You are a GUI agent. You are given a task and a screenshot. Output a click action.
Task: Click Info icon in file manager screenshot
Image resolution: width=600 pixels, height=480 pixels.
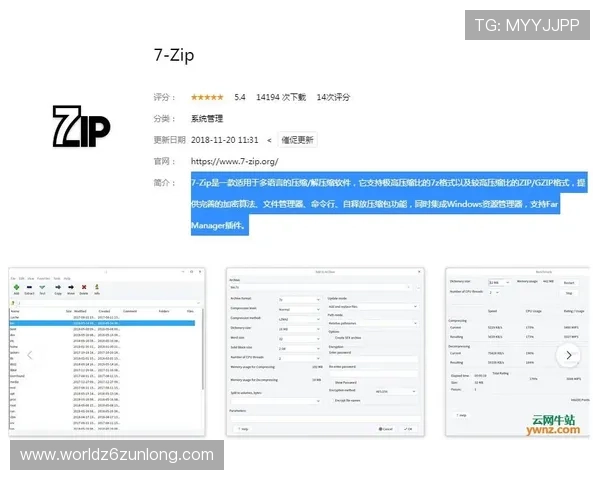(97, 289)
